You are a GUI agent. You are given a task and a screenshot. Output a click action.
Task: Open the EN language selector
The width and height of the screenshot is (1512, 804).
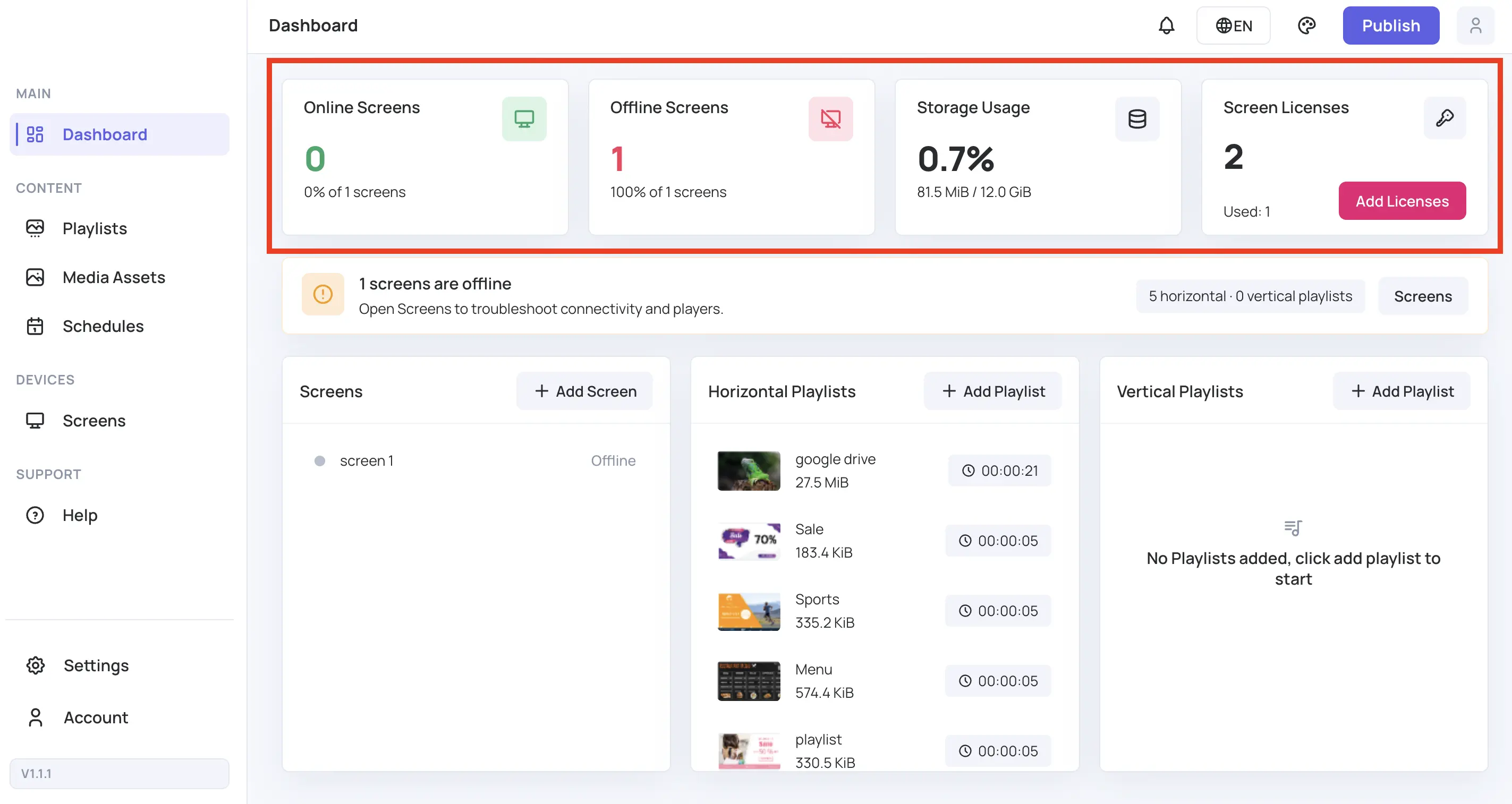(1233, 26)
